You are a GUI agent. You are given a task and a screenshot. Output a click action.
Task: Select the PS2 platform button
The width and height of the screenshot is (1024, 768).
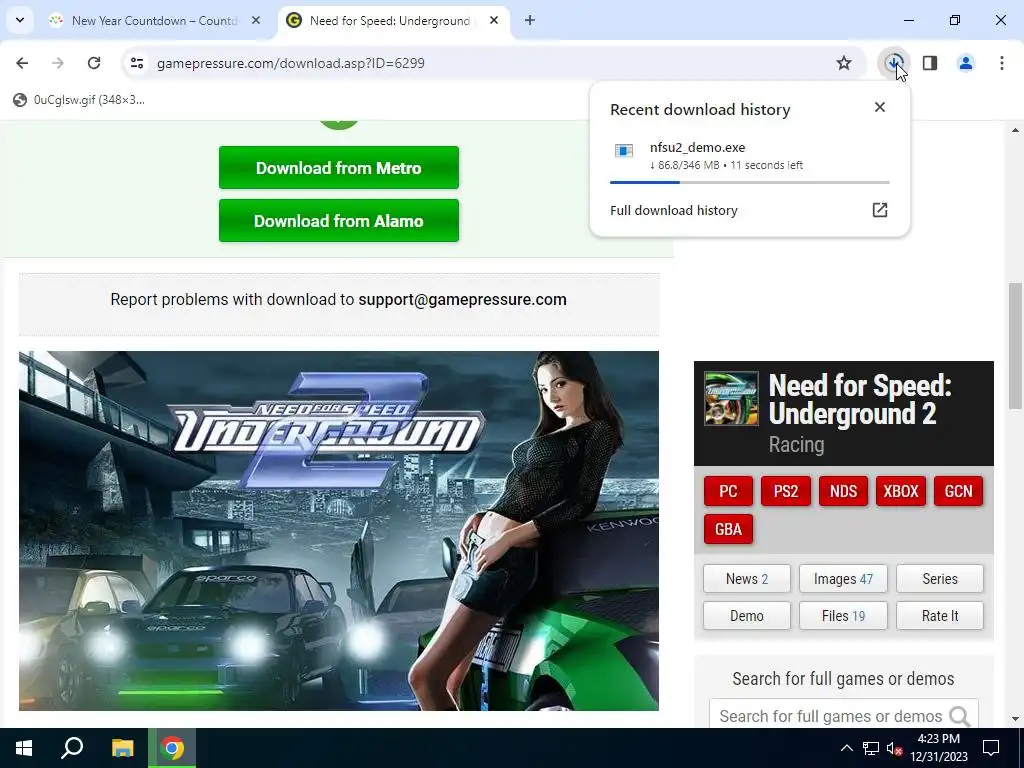(x=786, y=491)
